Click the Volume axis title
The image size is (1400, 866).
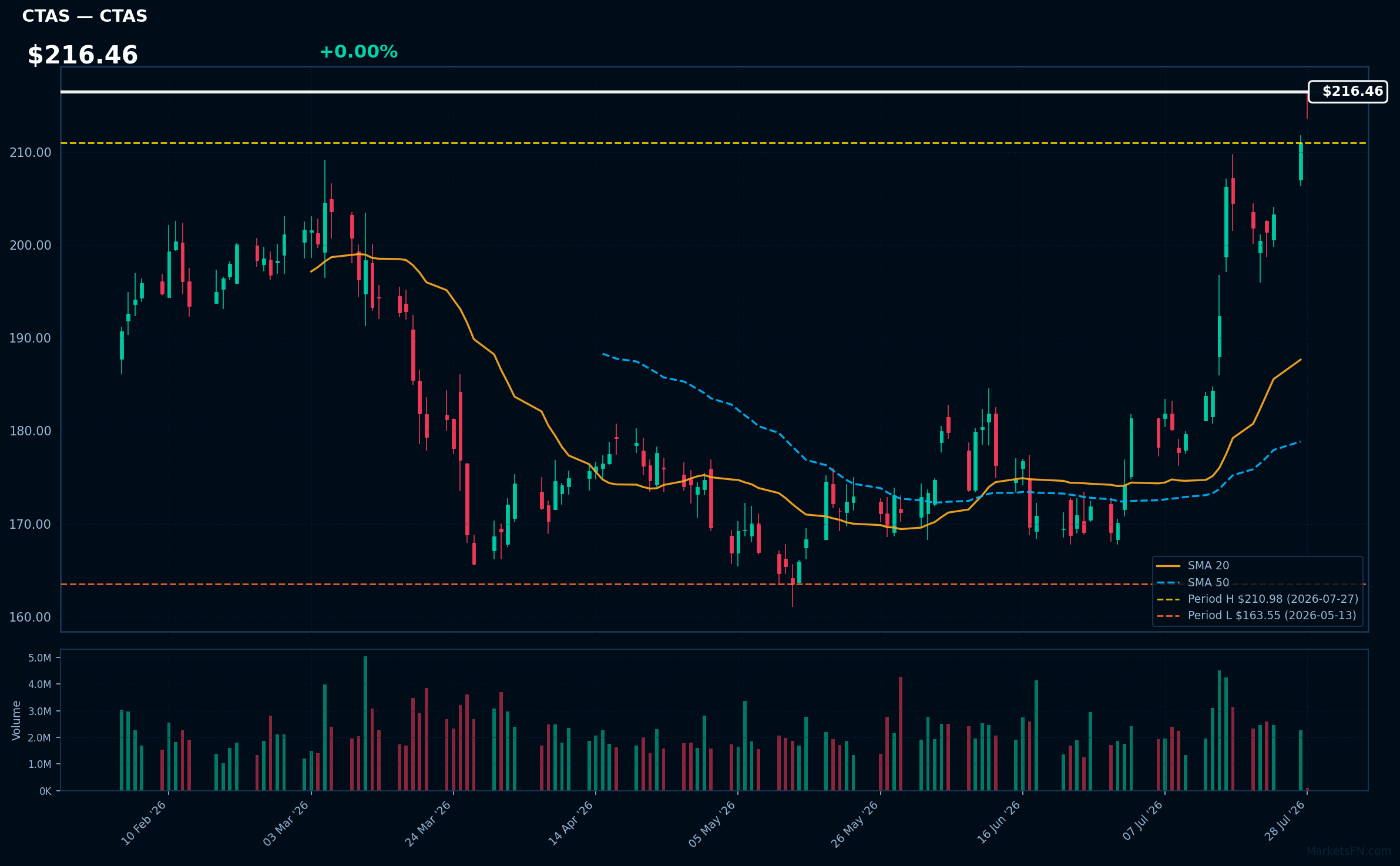tap(16, 720)
